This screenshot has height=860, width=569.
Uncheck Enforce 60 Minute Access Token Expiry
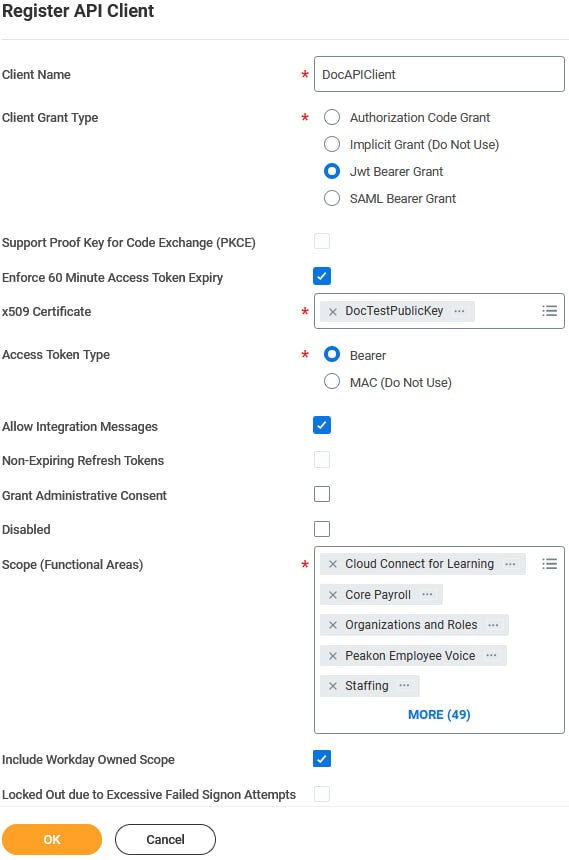[322, 276]
